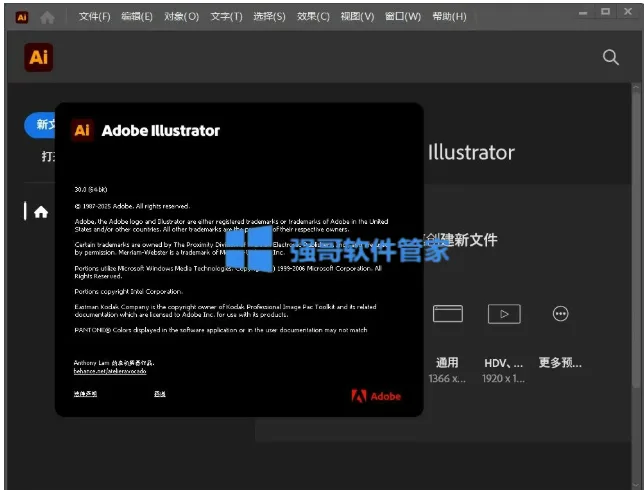Click the 团队 credits link in About dialog
This screenshot has height=490, width=644.
pyautogui.click(x=160, y=394)
